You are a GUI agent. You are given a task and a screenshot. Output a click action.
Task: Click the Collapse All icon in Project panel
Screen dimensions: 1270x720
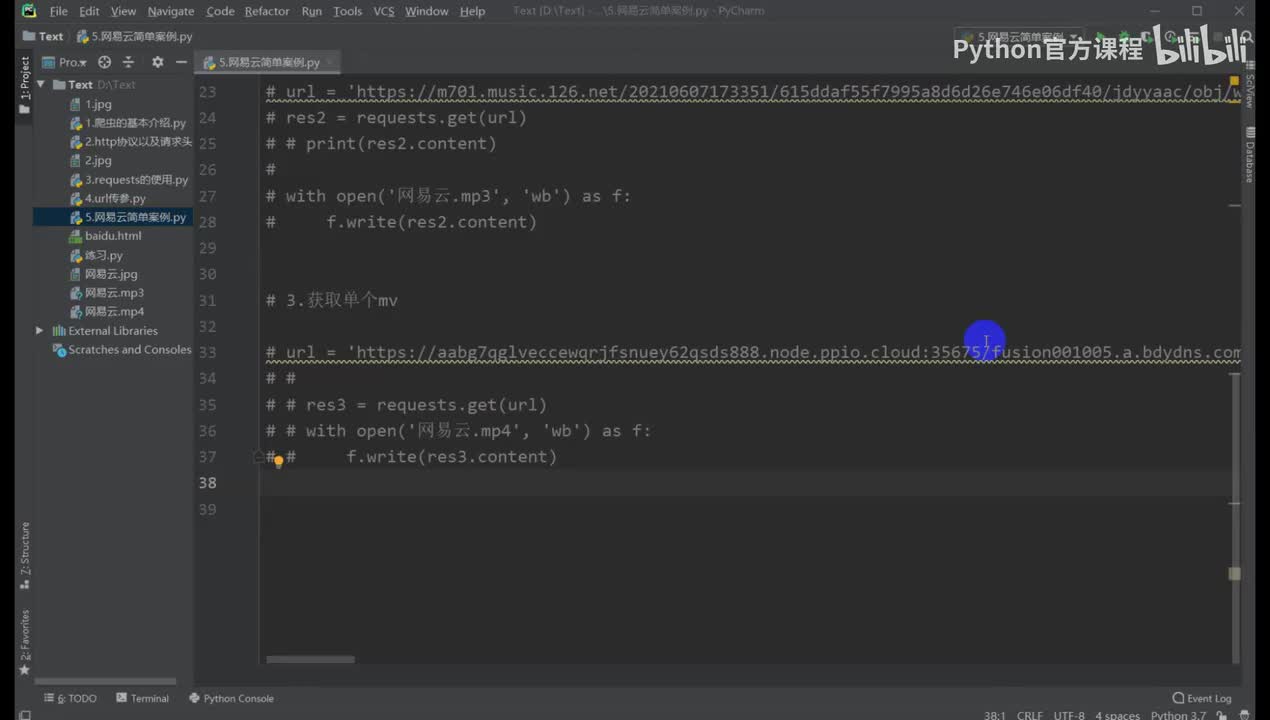[128, 62]
